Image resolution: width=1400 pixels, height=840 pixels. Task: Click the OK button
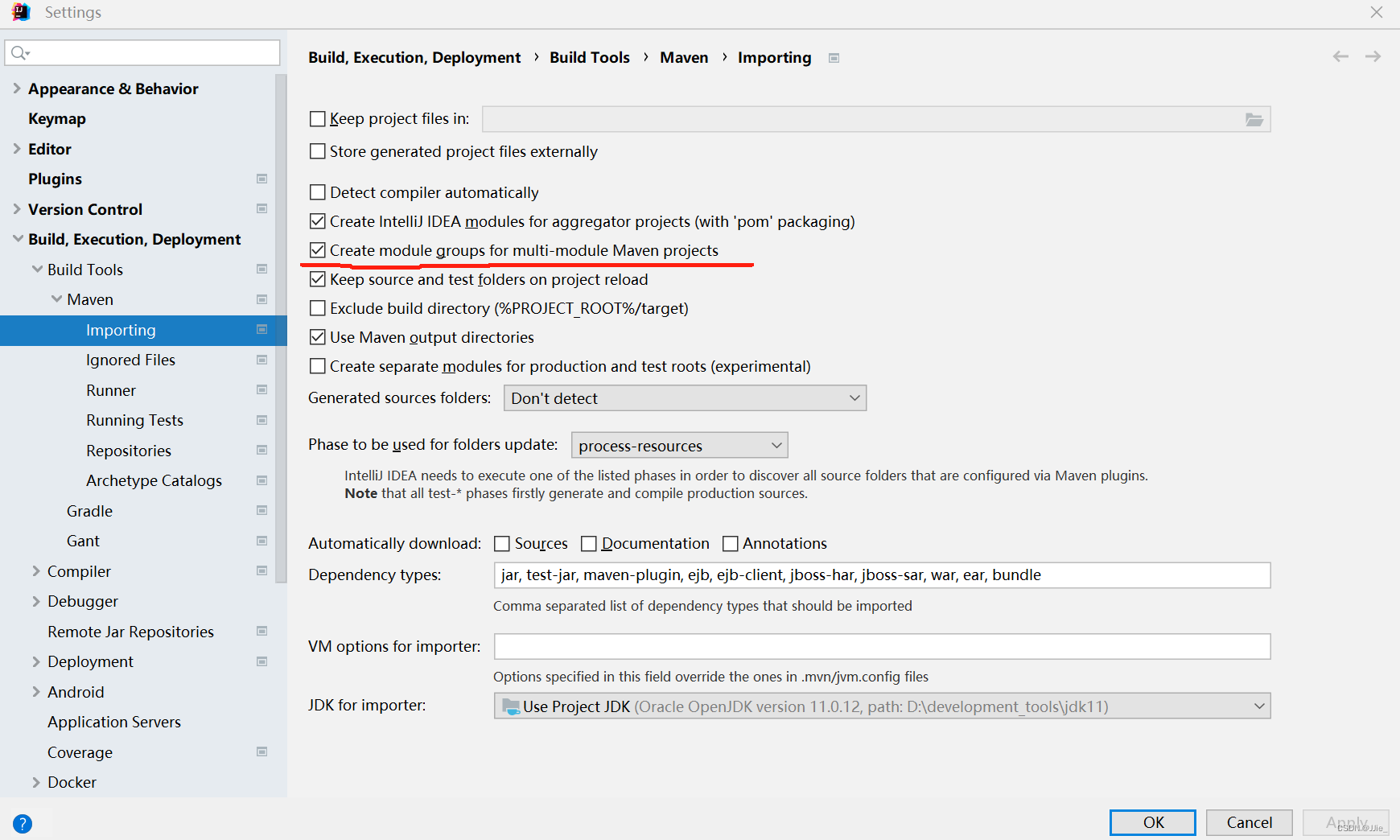coord(1152,822)
